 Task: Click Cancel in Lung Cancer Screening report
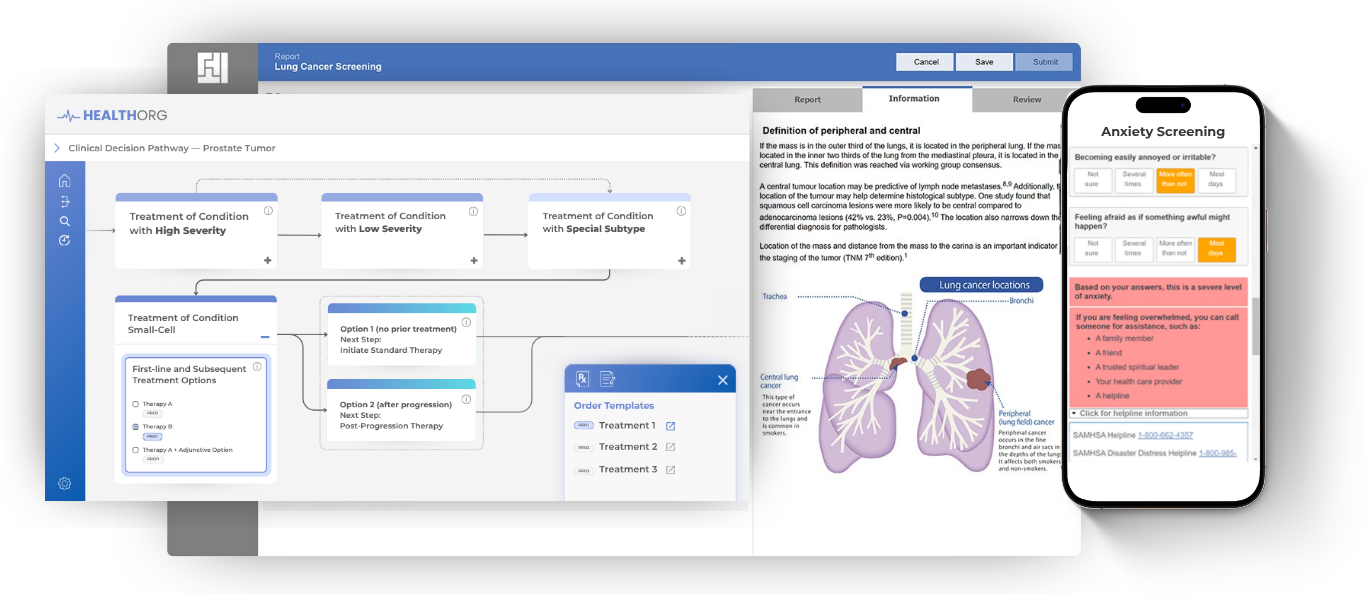926,62
